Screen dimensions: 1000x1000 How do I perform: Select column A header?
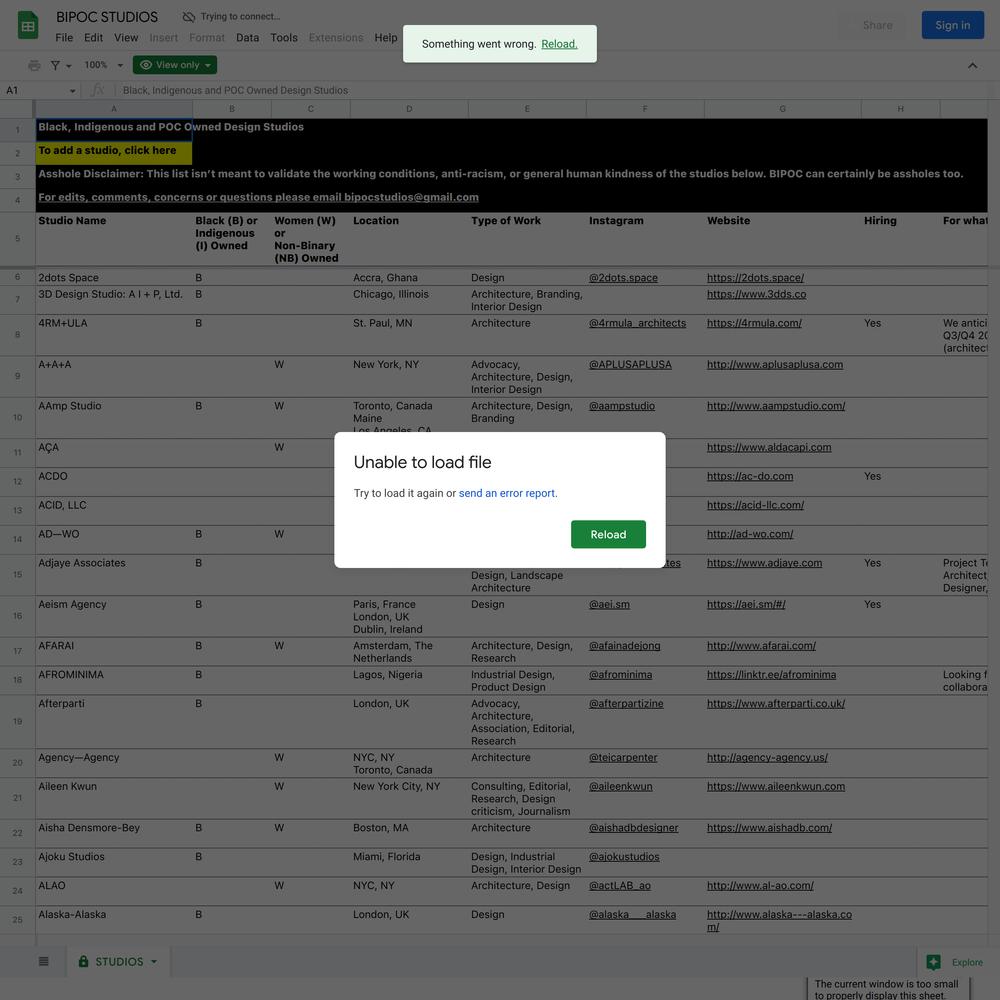114,109
